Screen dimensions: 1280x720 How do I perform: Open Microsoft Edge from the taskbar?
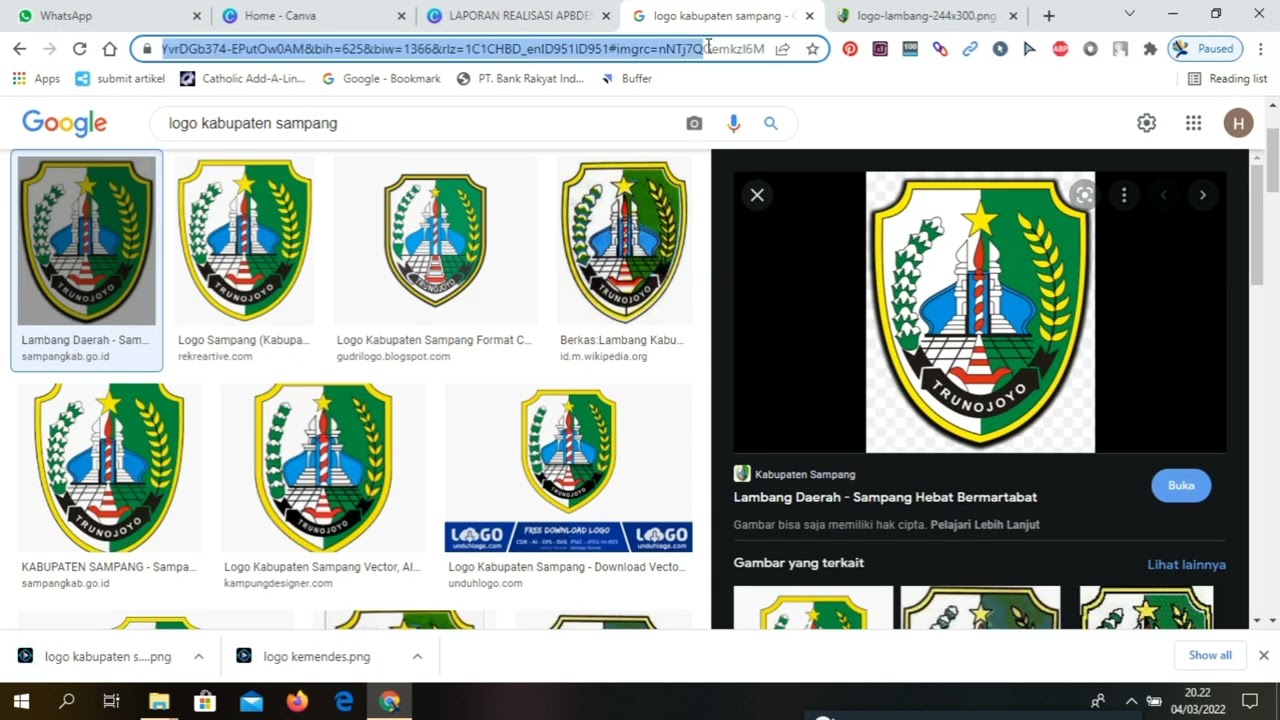pos(343,701)
